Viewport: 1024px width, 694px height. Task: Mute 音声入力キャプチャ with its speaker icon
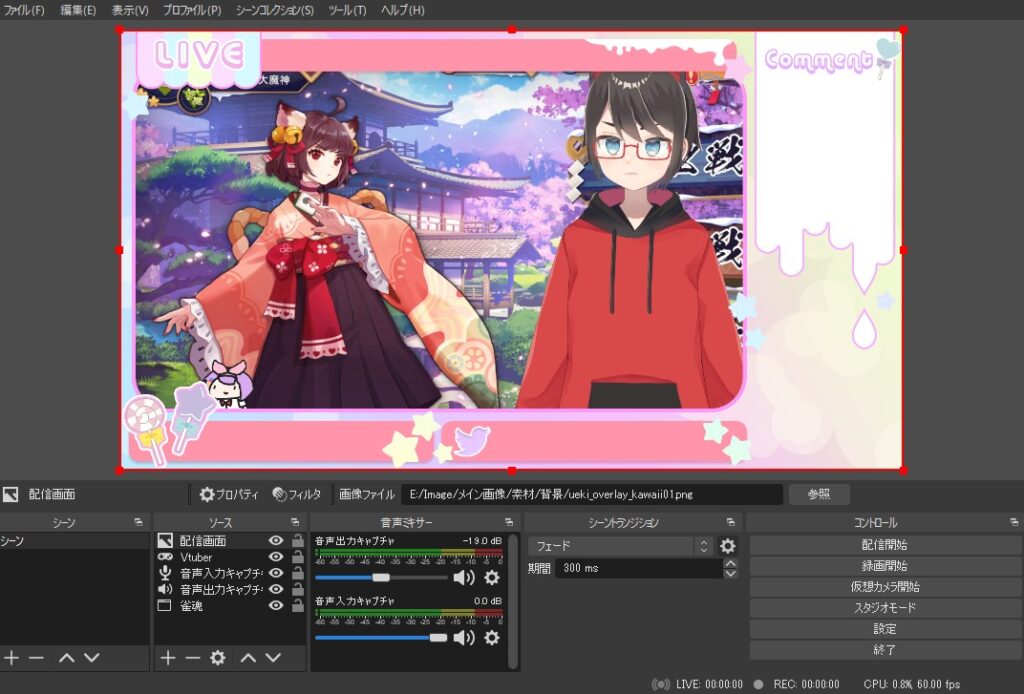(x=463, y=637)
